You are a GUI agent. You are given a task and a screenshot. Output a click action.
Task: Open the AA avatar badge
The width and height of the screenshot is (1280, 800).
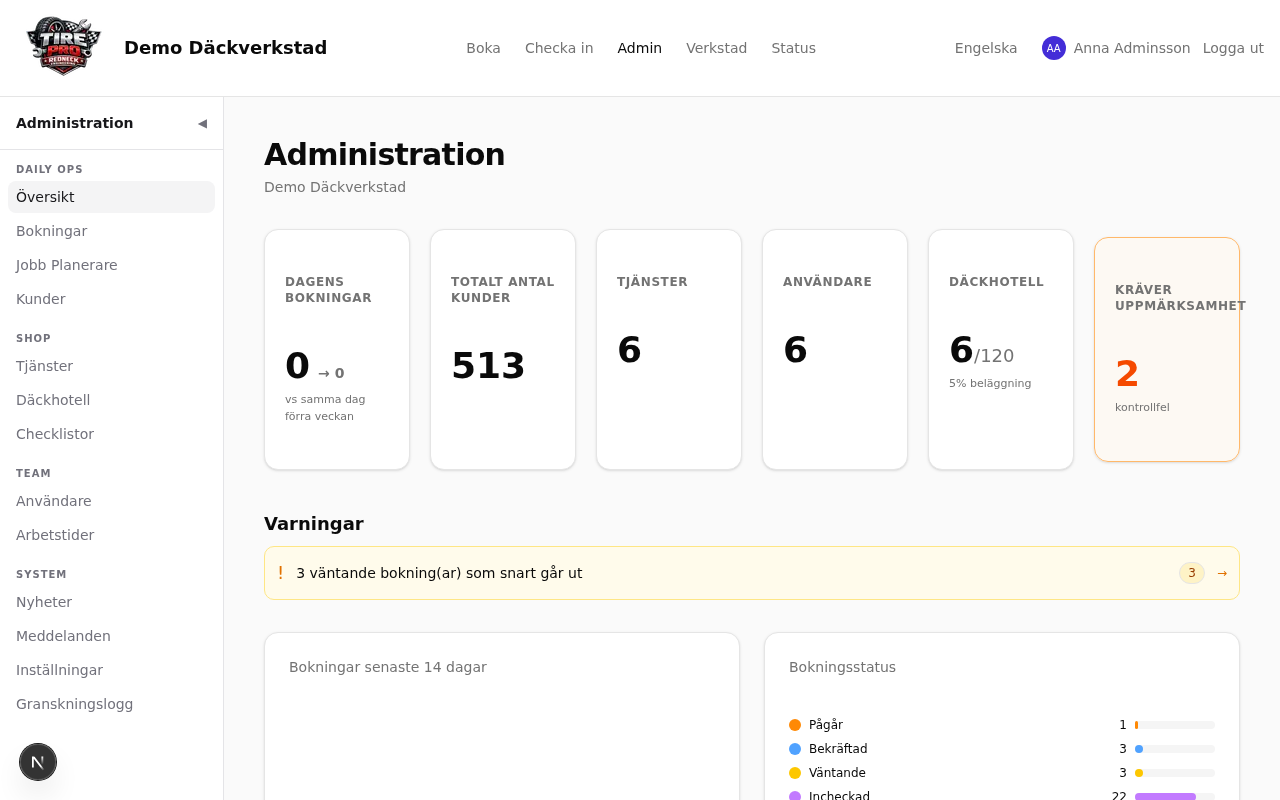pos(1054,47)
